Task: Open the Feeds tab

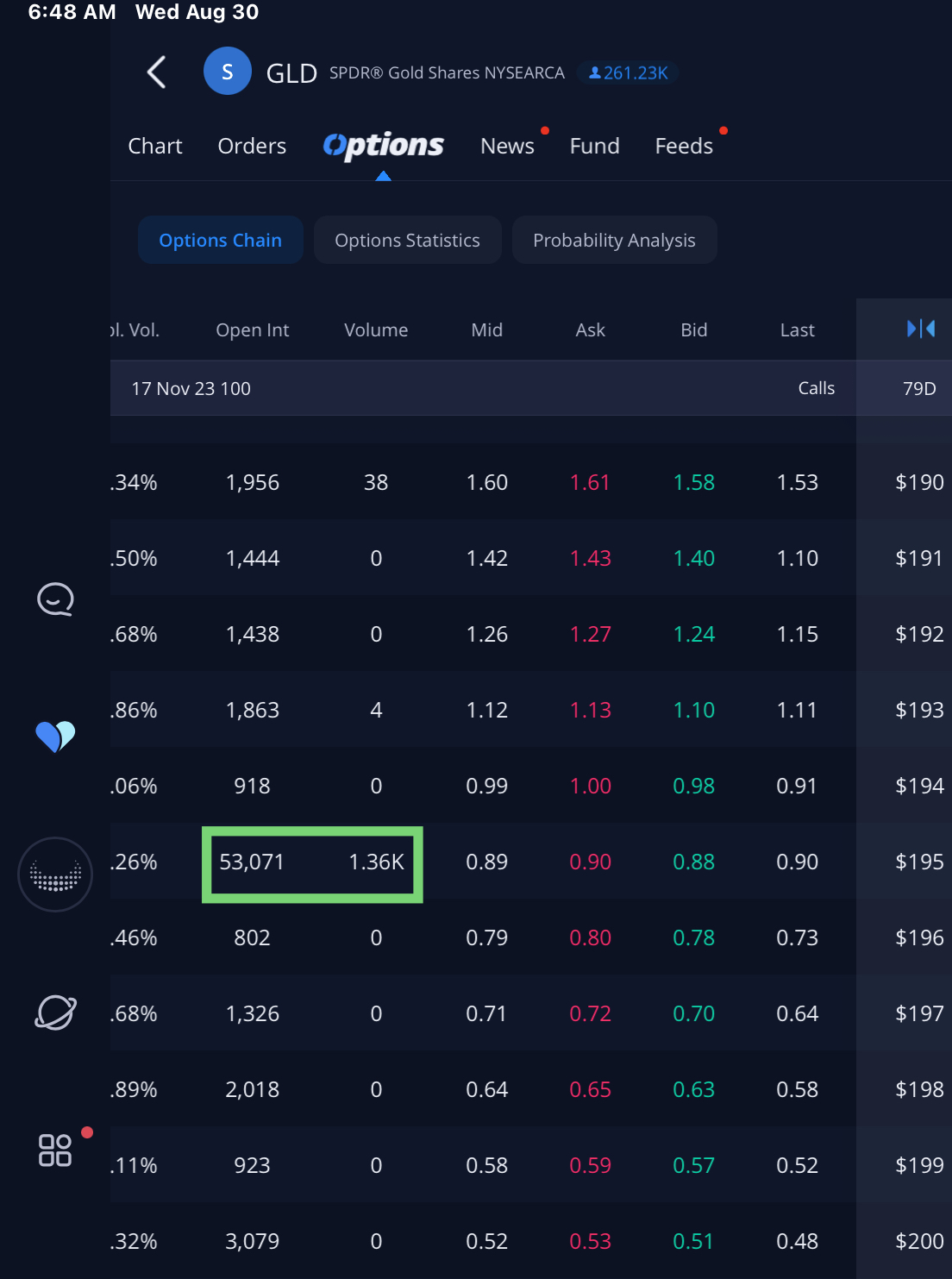Action: pyautogui.click(x=684, y=146)
